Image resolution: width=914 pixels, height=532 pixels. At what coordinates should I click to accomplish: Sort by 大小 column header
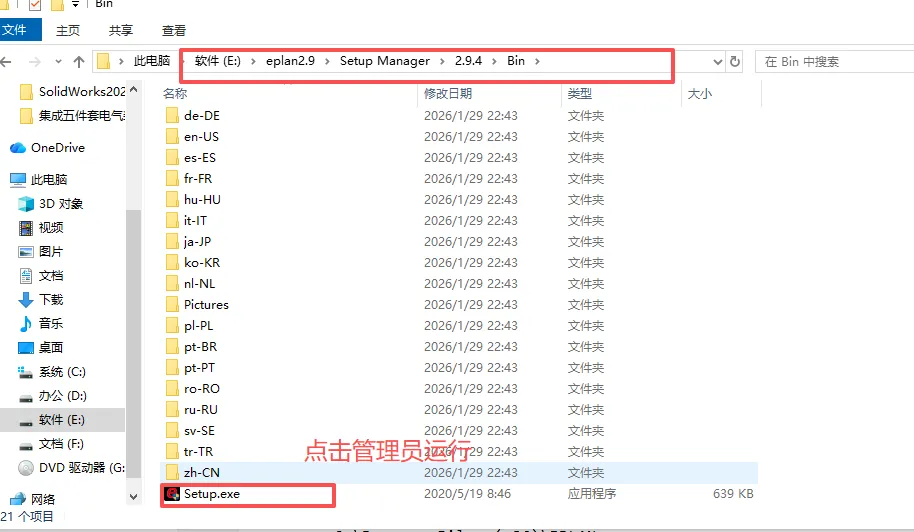(x=699, y=93)
